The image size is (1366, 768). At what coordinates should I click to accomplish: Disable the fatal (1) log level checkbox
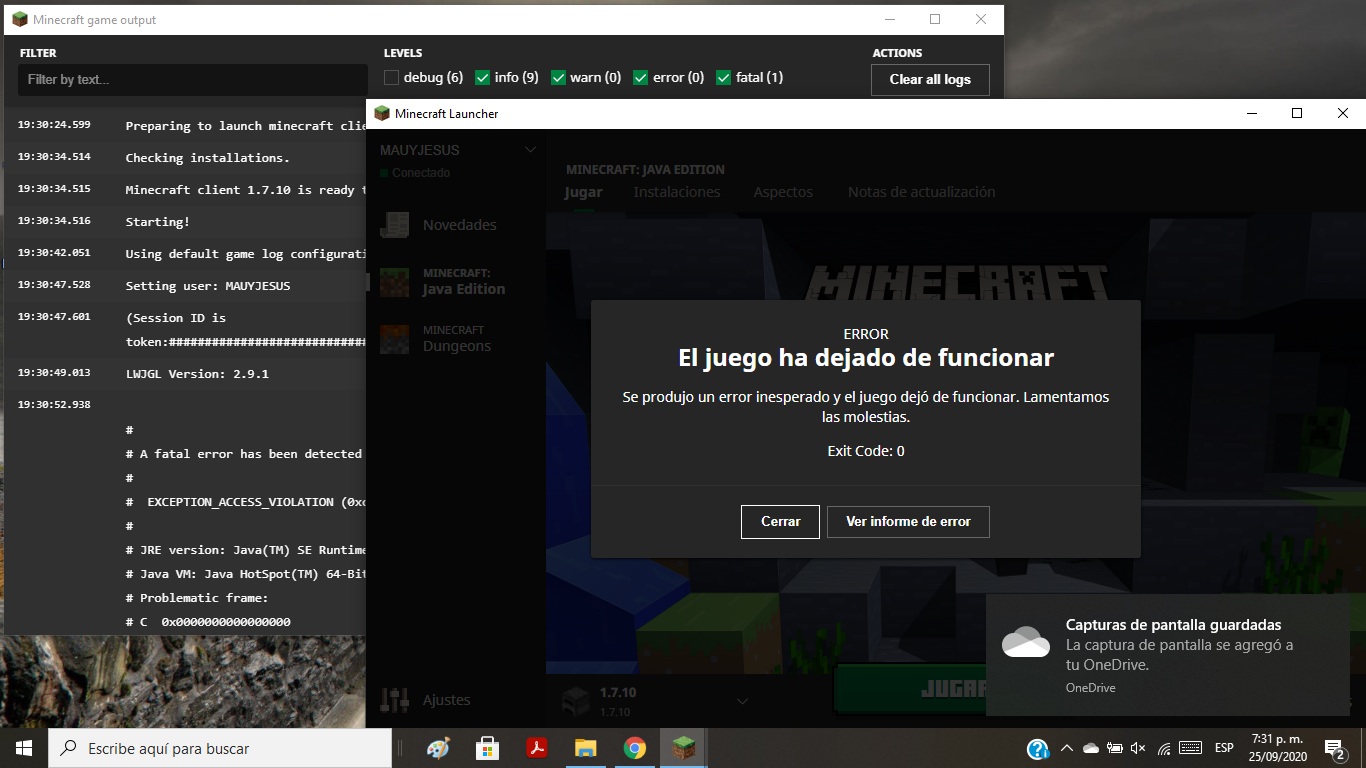coord(724,77)
